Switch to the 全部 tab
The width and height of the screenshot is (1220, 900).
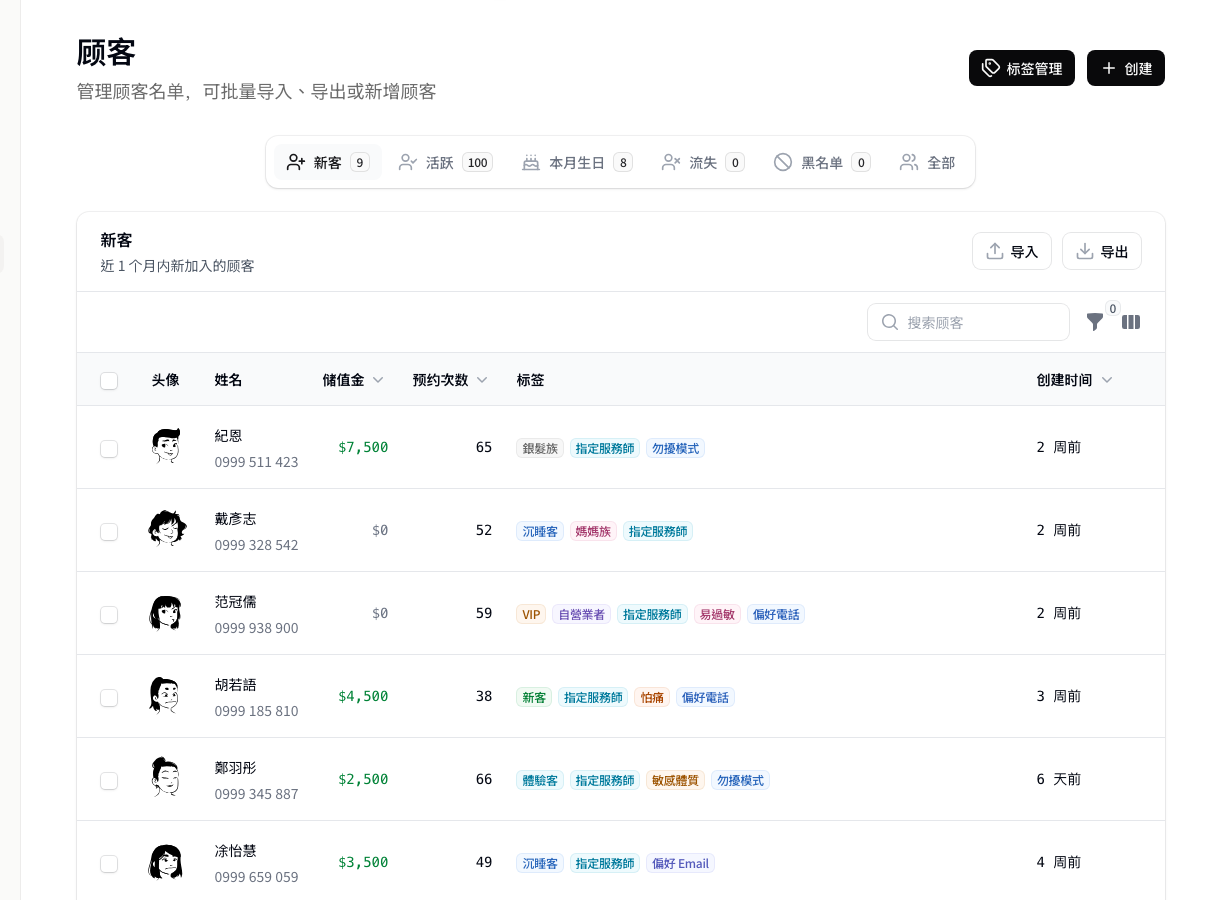click(926, 162)
